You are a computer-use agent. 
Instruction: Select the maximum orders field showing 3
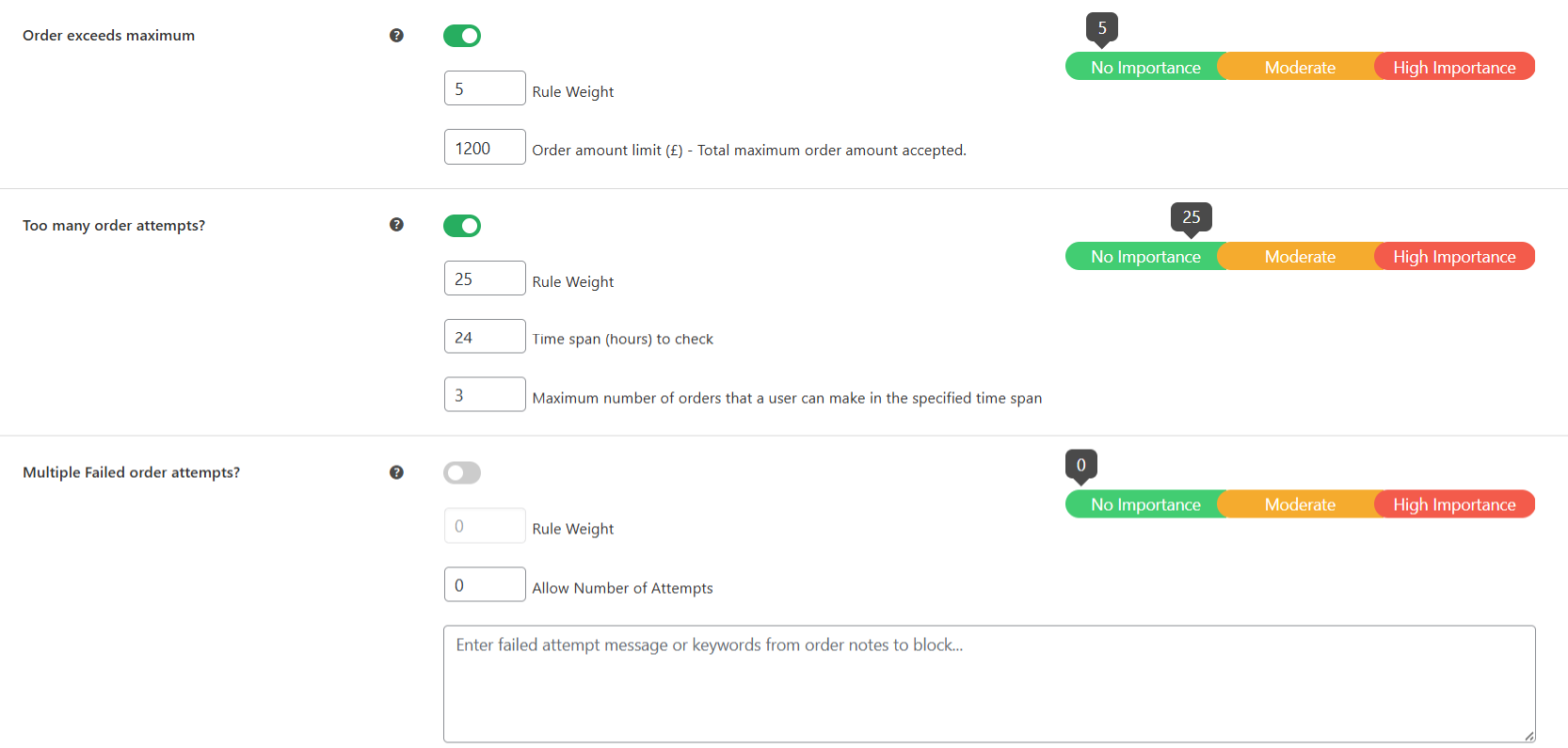[484, 394]
